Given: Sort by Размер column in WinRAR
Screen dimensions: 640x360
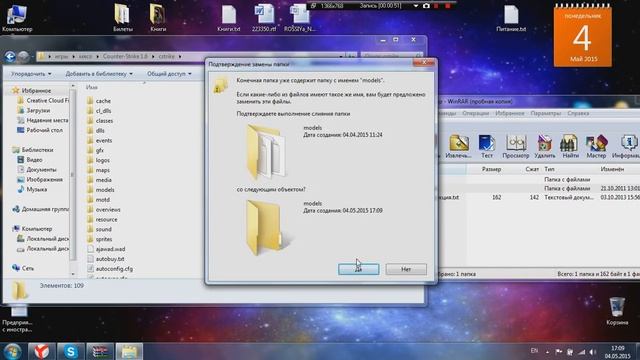Looking at the screenshot, I should coord(491,169).
